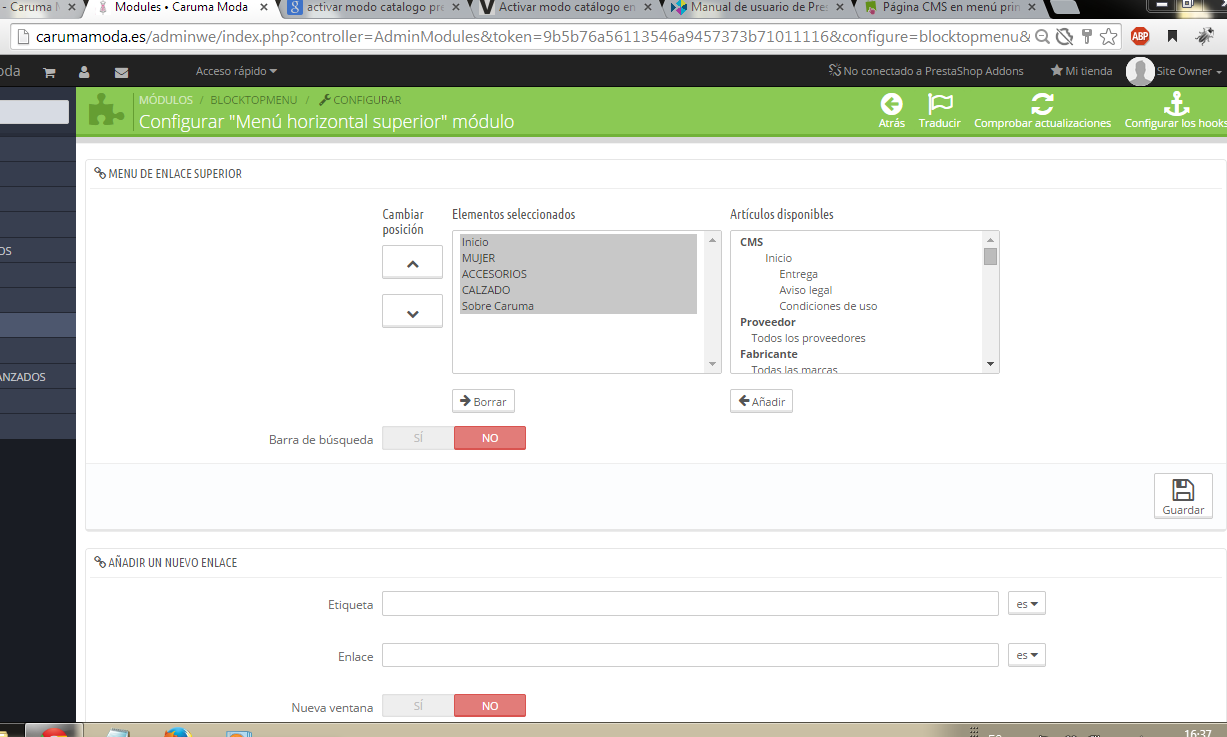
Task: Click the sidebar search box
Action: [34, 112]
